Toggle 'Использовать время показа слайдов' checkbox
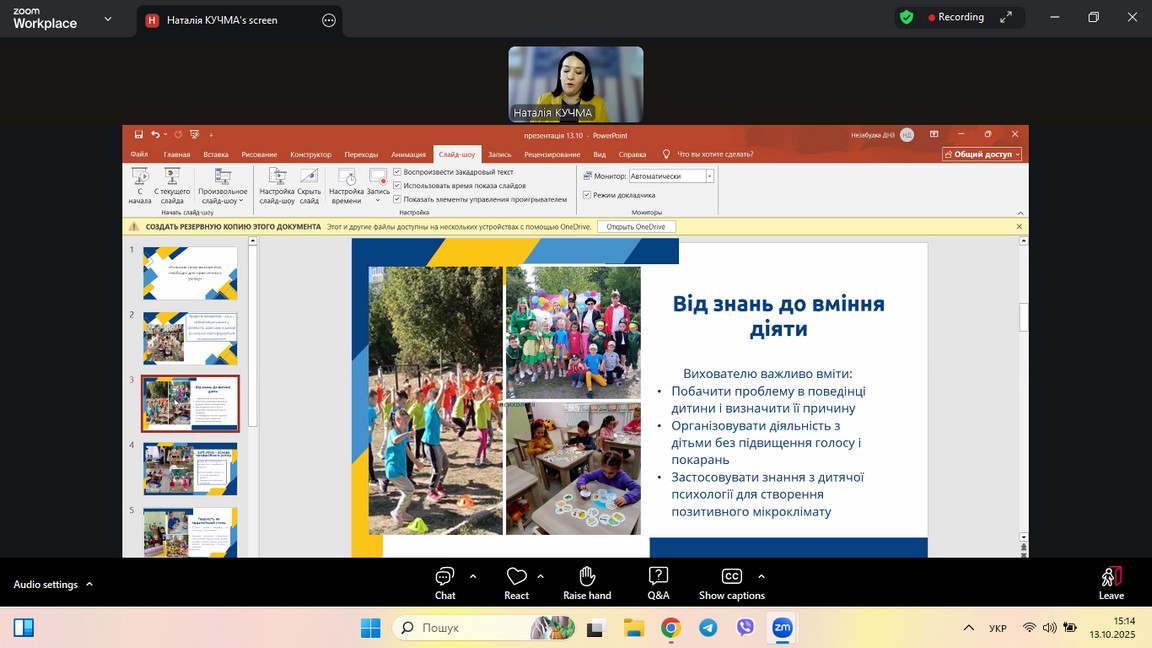1152x648 pixels. [x=398, y=185]
